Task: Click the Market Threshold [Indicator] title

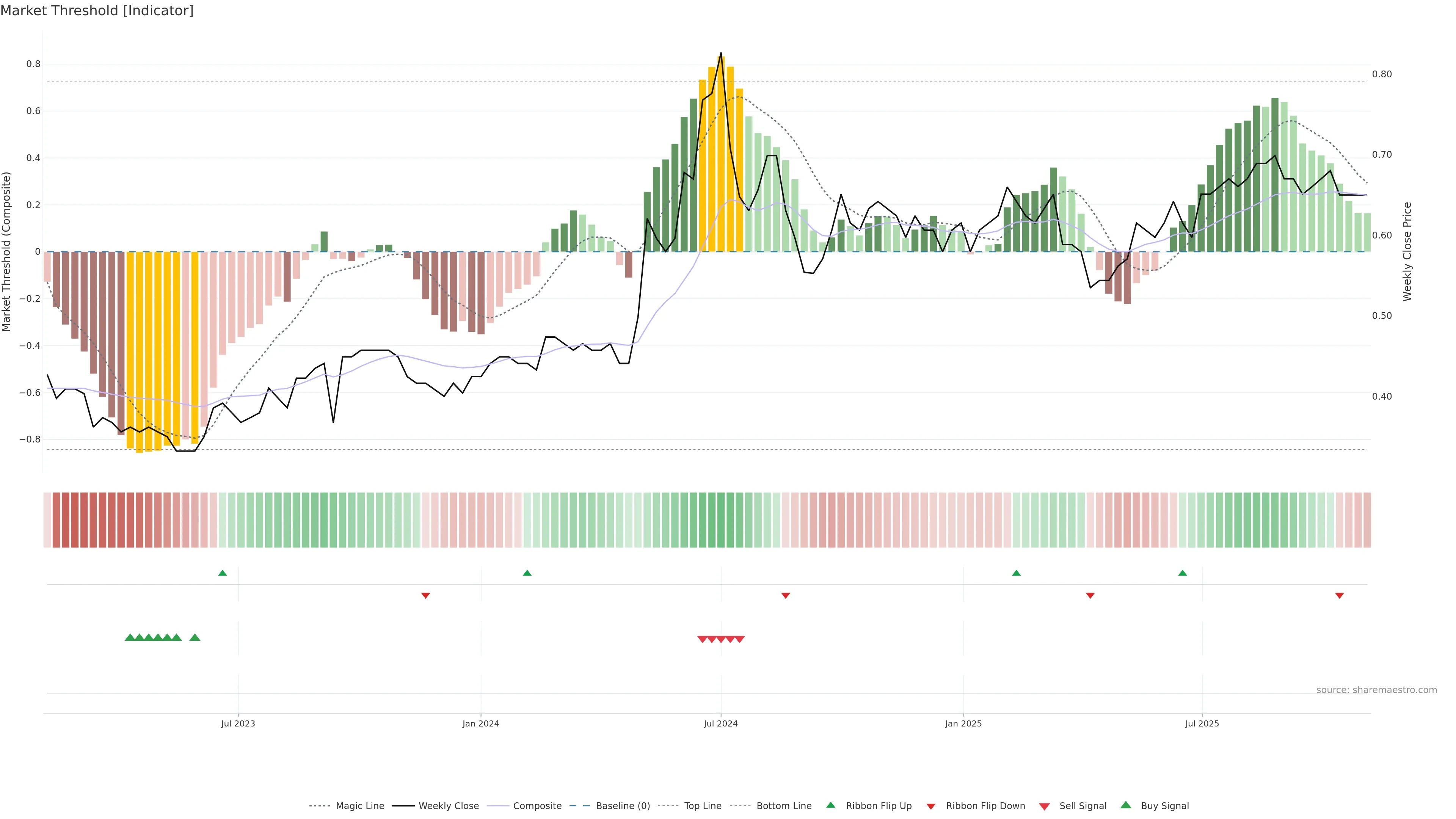Action: pyautogui.click(x=97, y=11)
